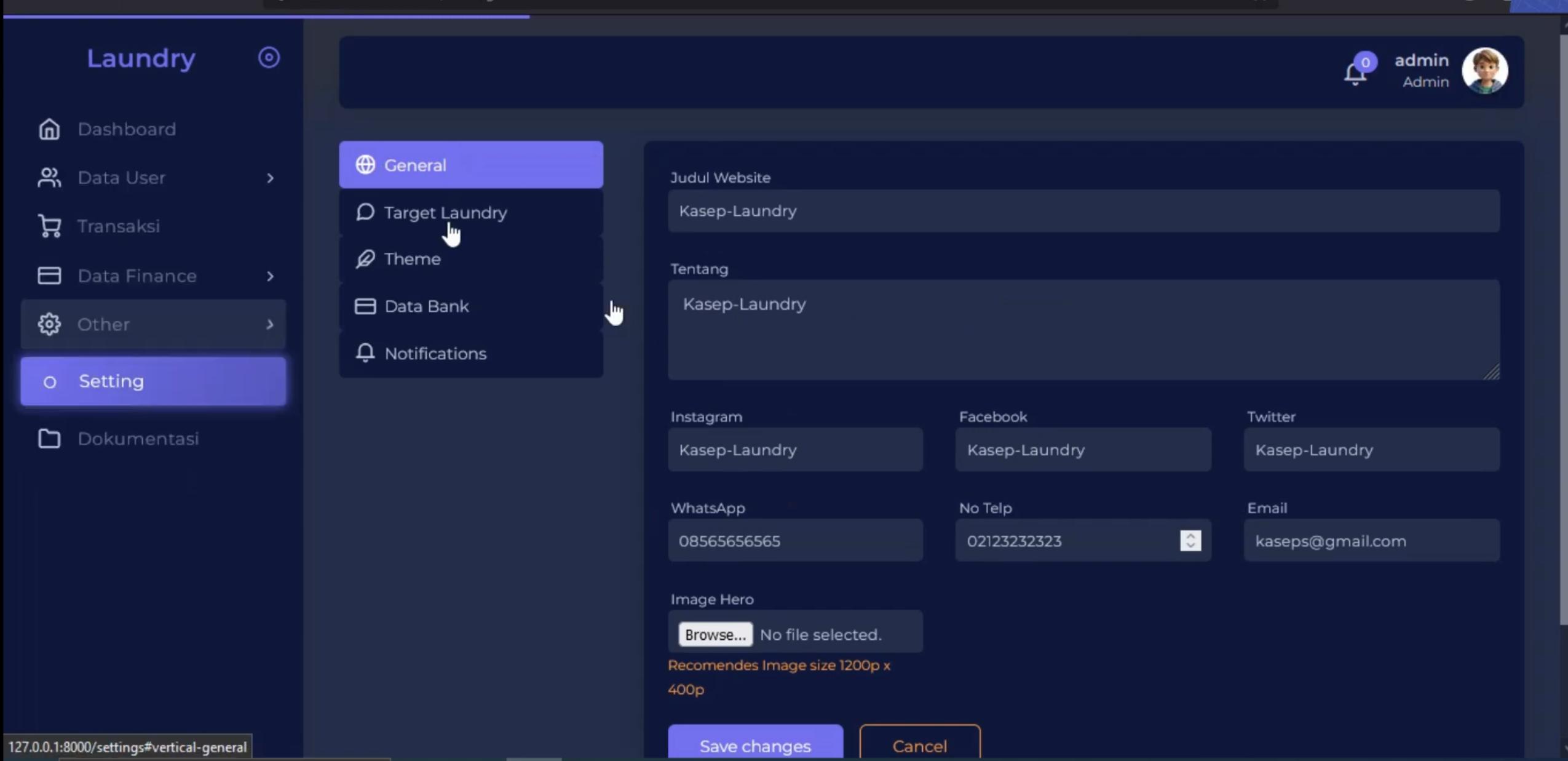Viewport: 1568px width, 761px height.
Task: Click the sidebar toggle circle icon
Action: pyautogui.click(x=269, y=58)
